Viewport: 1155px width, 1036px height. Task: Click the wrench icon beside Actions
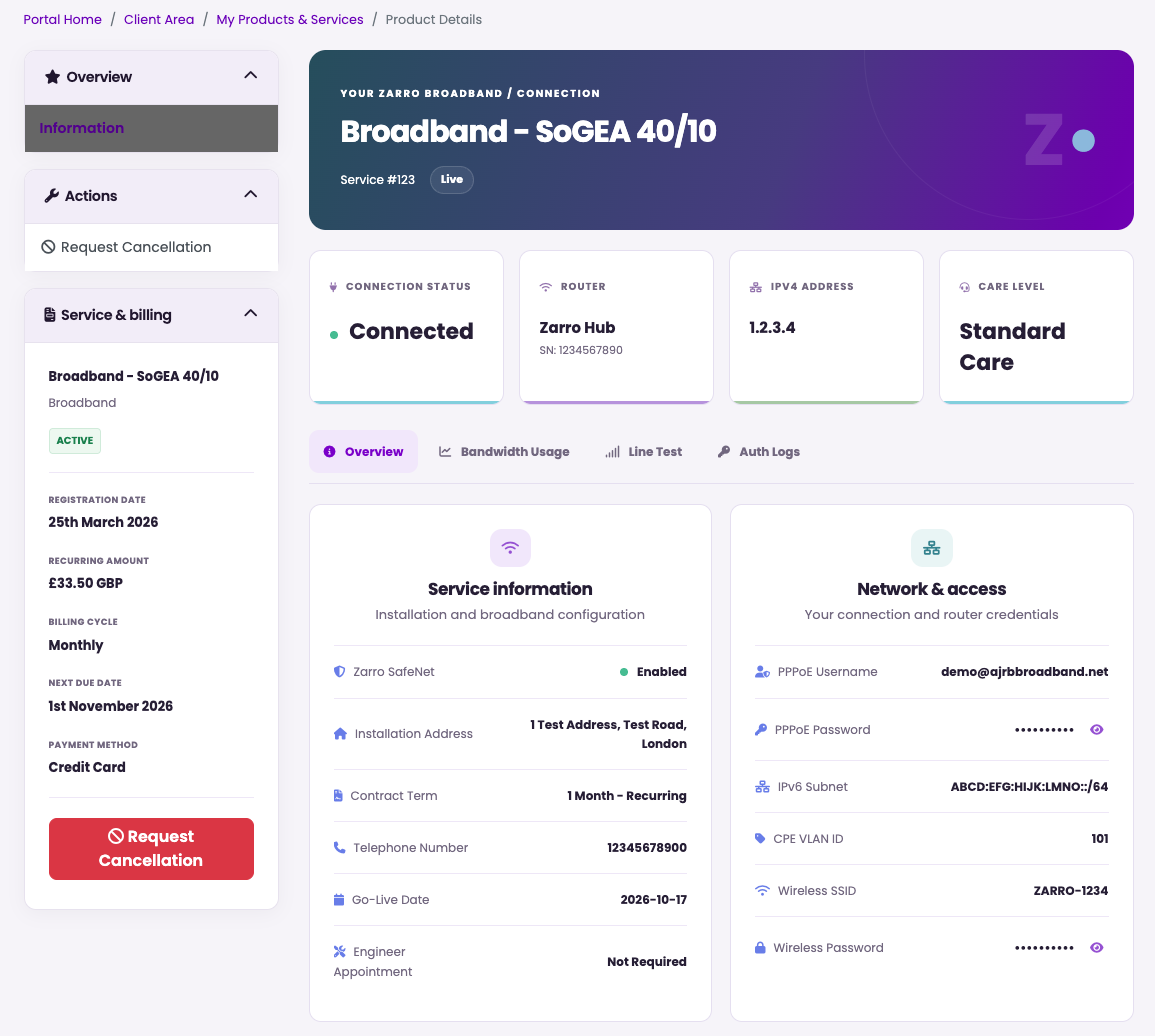[52, 195]
